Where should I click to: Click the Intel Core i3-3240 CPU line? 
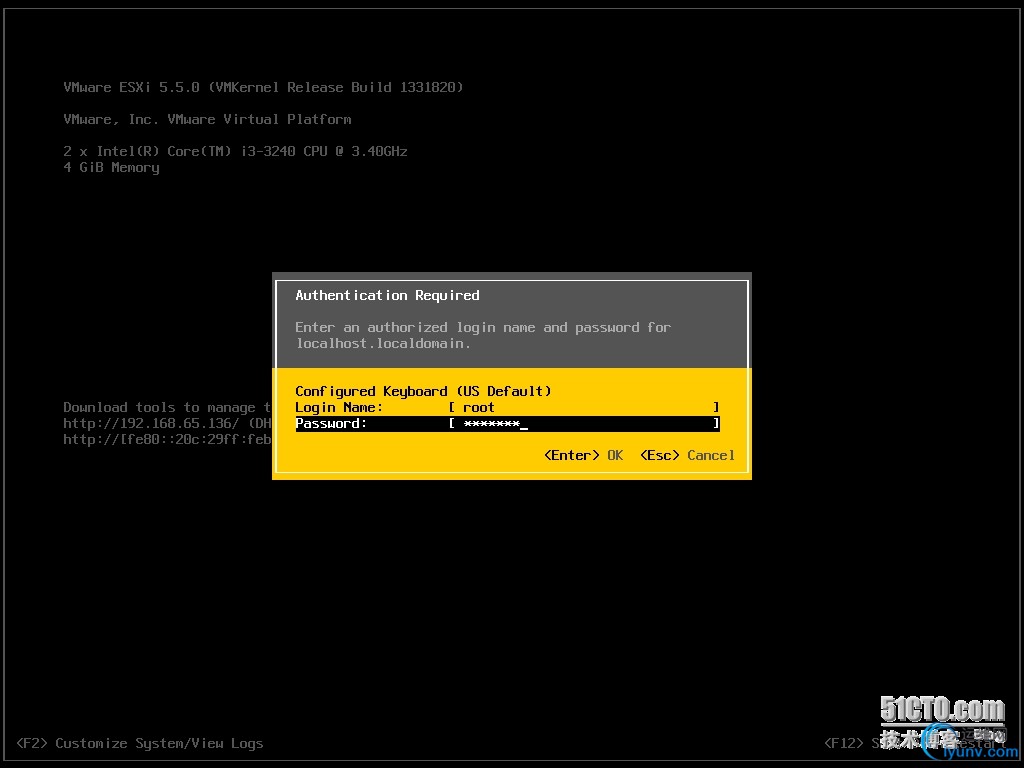(235, 151)
